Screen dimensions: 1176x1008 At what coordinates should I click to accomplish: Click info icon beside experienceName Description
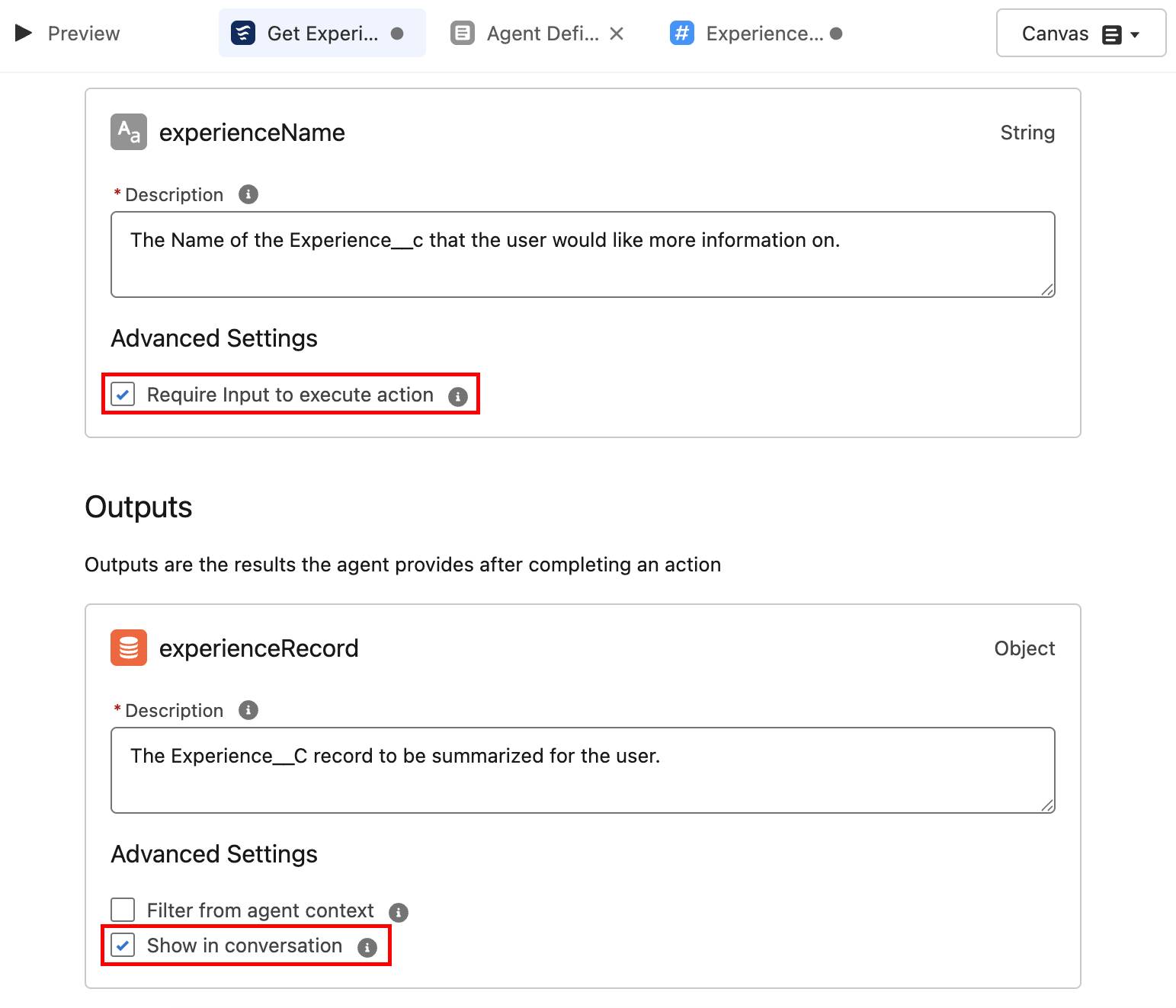point(248,194)
